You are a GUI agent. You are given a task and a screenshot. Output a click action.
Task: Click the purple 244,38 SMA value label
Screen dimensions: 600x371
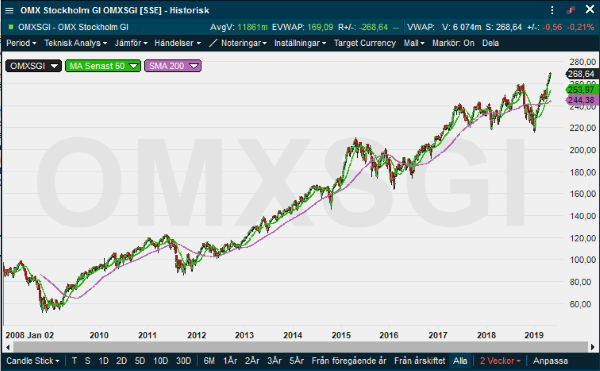pos(582,100)
